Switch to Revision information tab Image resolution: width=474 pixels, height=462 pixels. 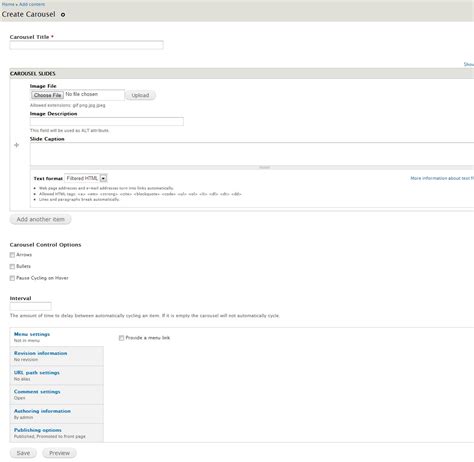coord(57,356)
